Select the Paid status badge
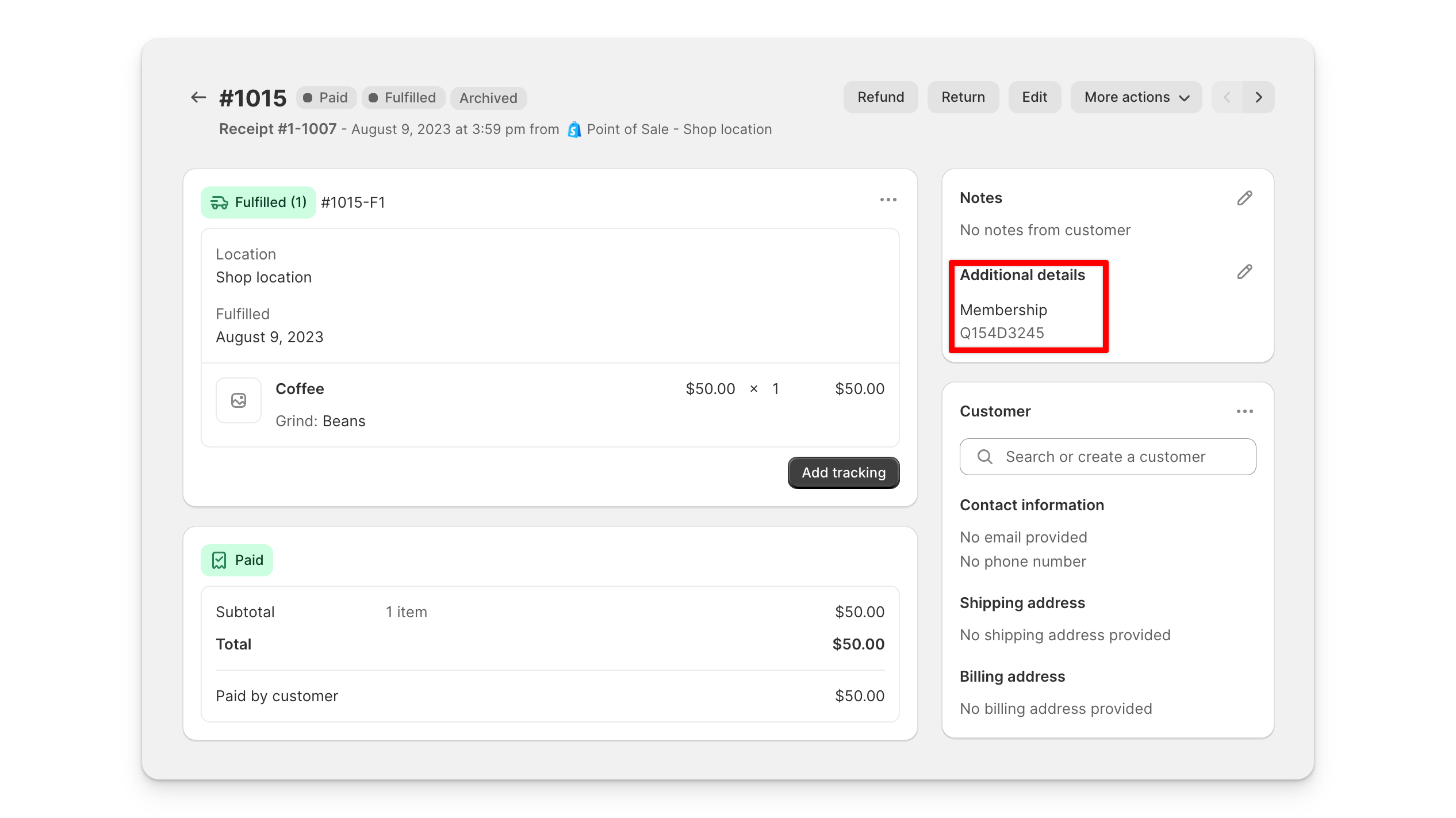Viewport: 1456px width, 818px height. click(x=326, y=97)
